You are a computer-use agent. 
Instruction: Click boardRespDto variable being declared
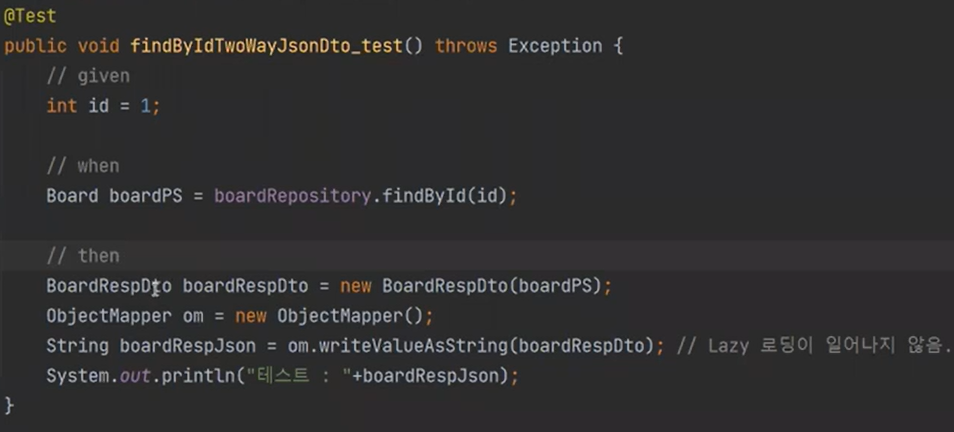click(x=245, y=285)
